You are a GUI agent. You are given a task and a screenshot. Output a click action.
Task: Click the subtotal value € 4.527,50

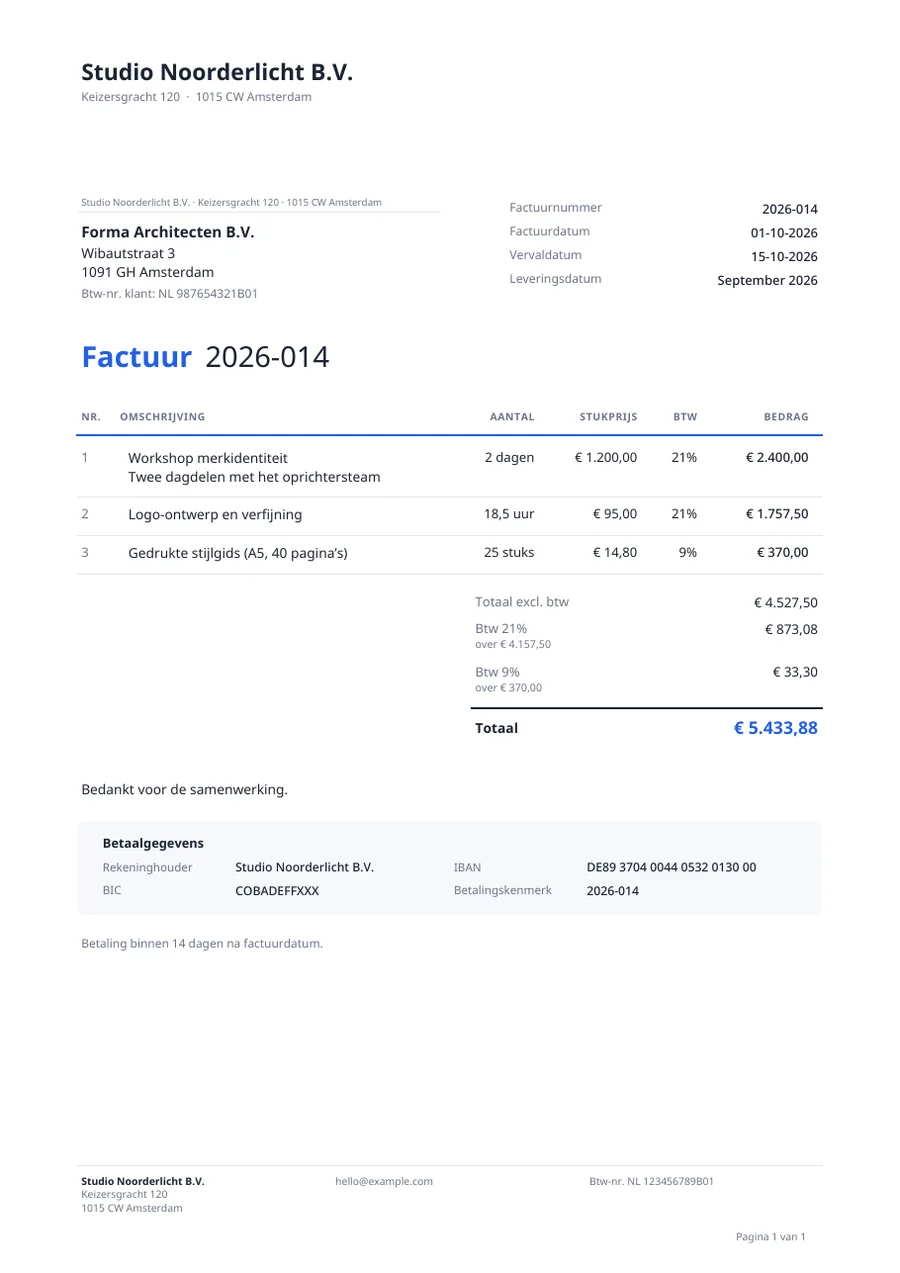[x=786, y=603]
